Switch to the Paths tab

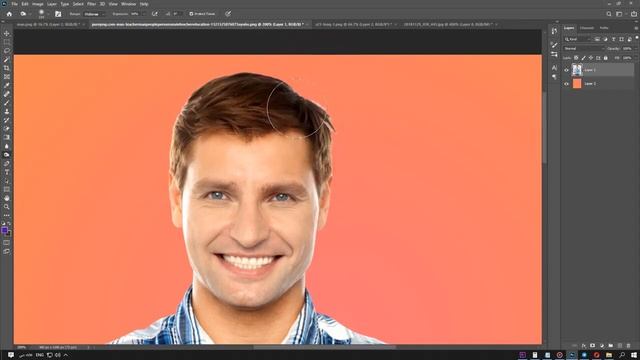point(604,28)
